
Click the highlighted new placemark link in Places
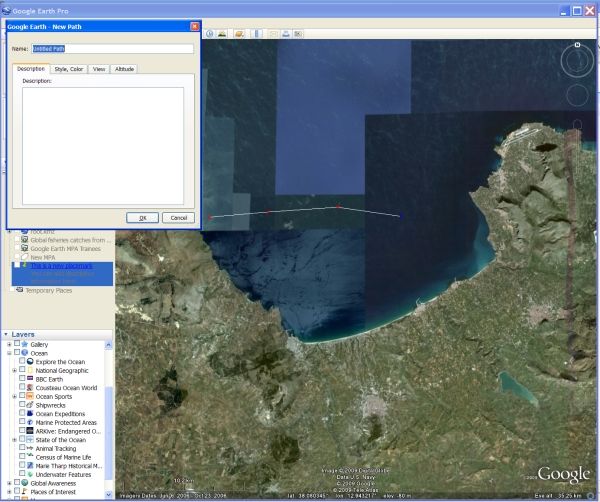tap(62, 266)
